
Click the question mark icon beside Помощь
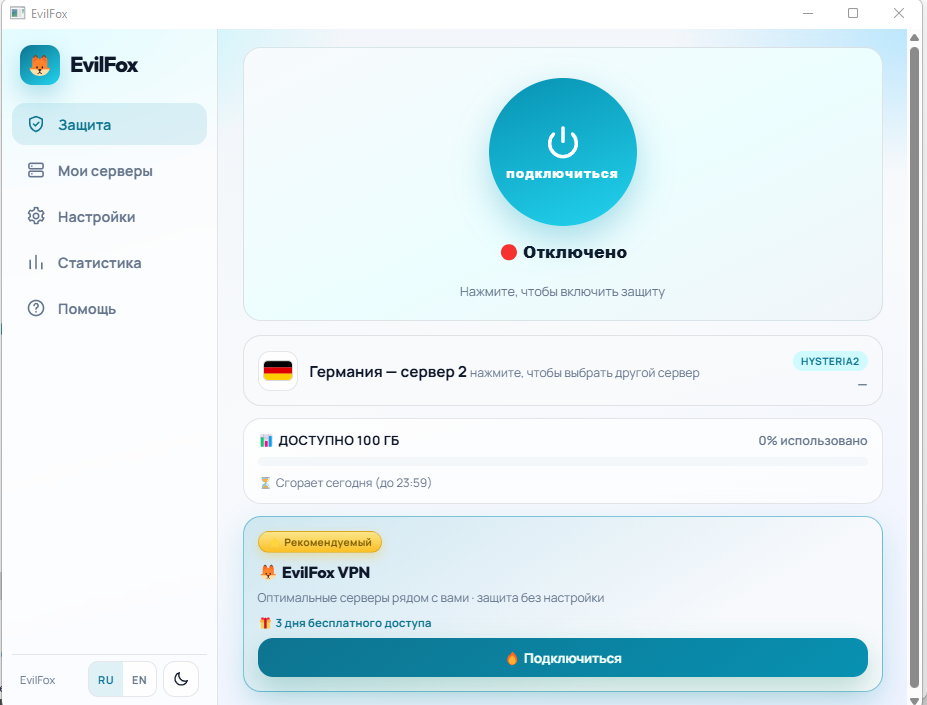36,309
